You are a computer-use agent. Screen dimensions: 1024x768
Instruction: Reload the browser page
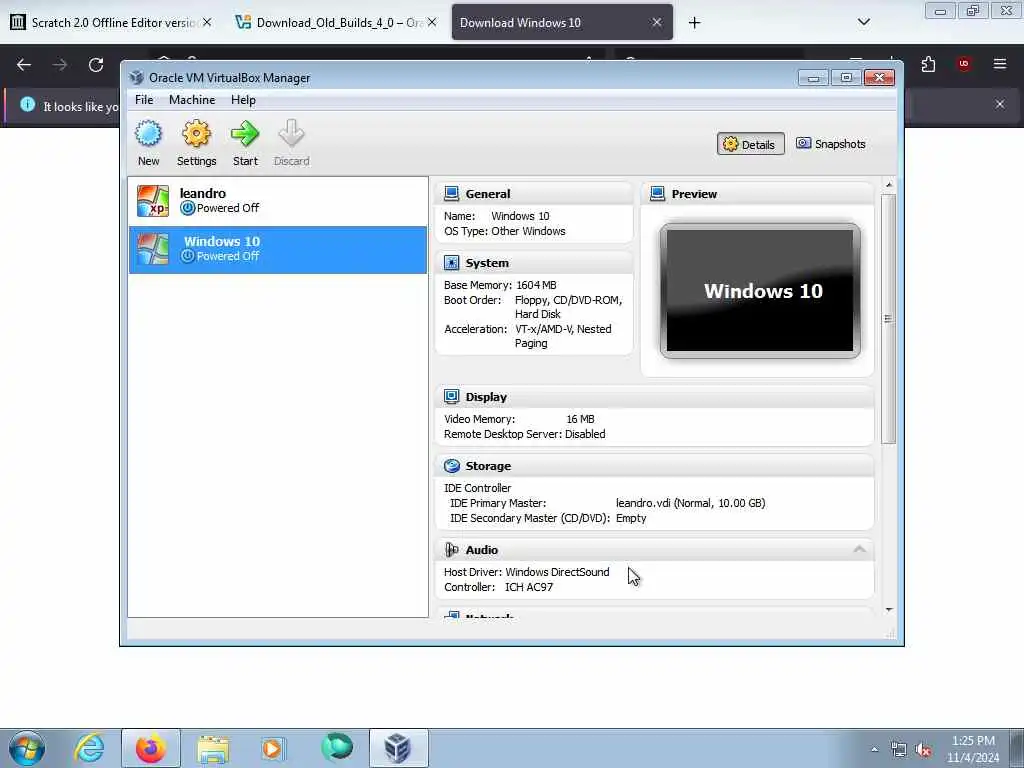[x=96, y=65]
